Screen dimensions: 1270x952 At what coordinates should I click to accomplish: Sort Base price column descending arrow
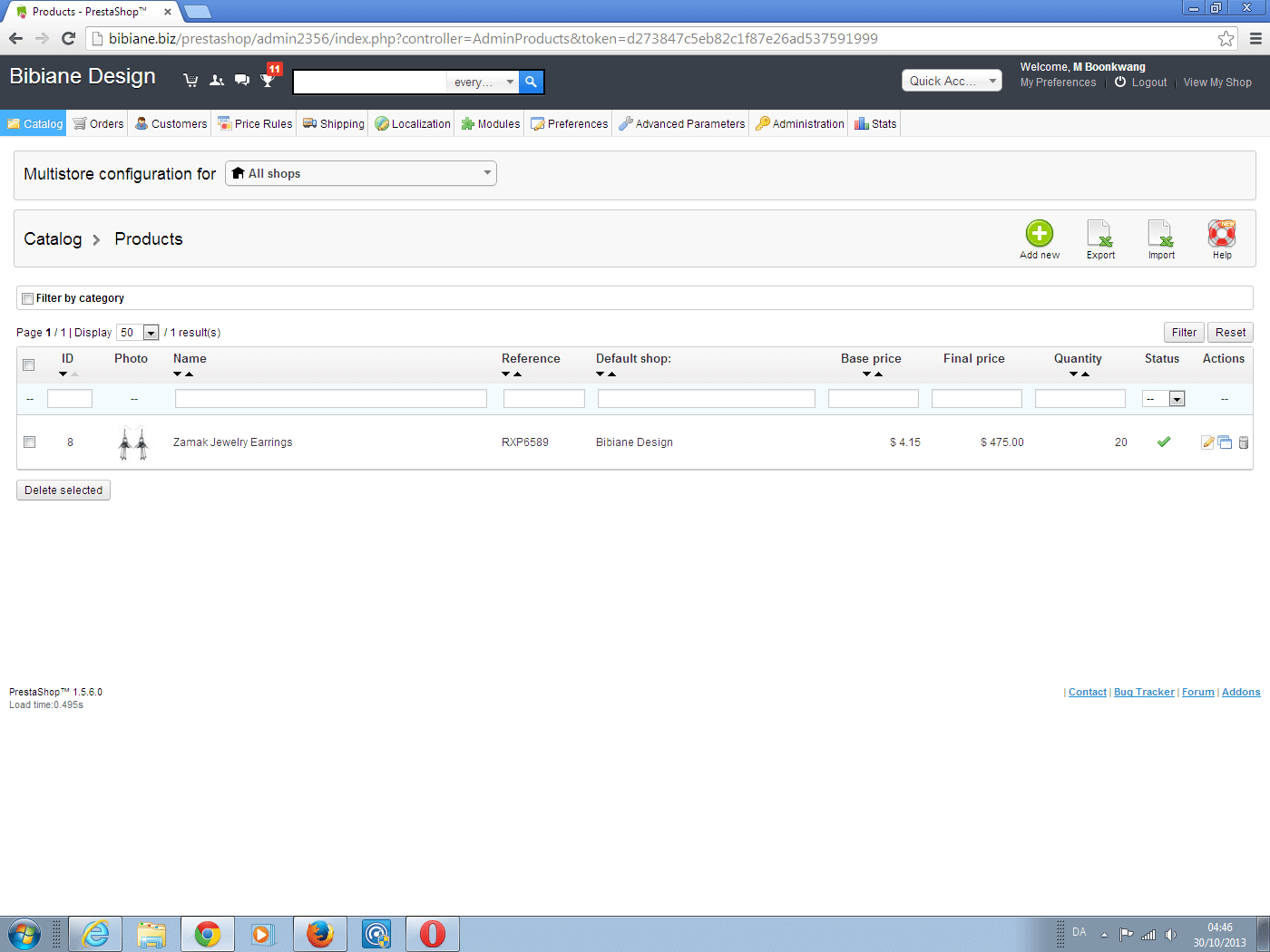click(x=866, y=374)
